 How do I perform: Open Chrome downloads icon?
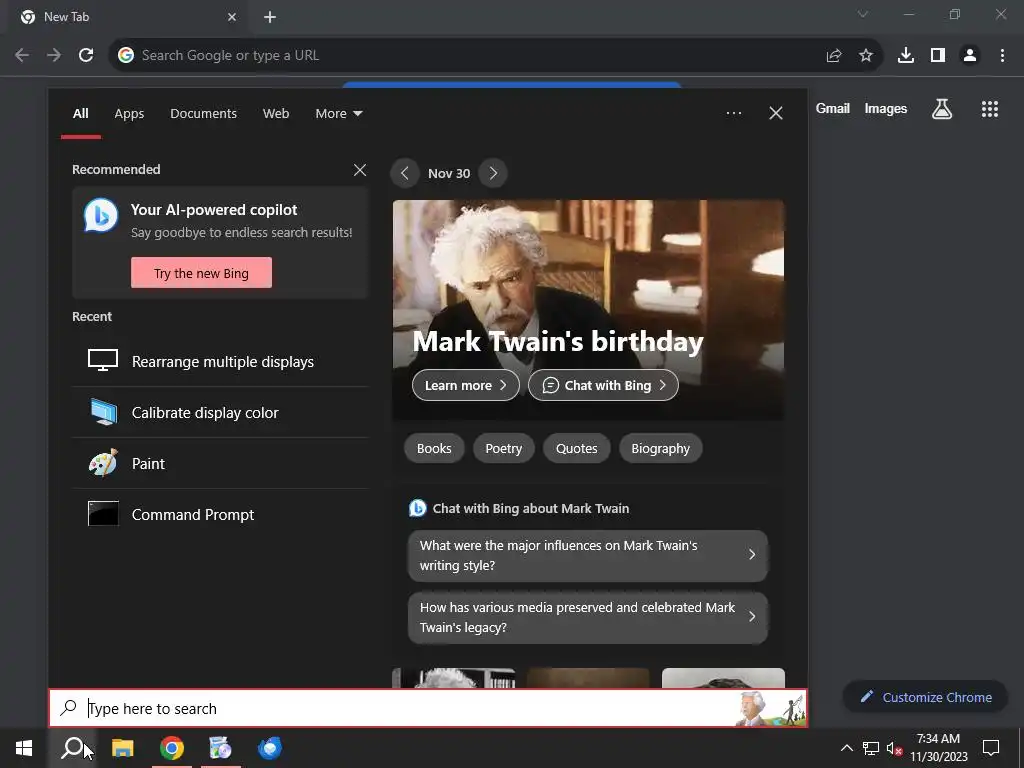[906, 56]
